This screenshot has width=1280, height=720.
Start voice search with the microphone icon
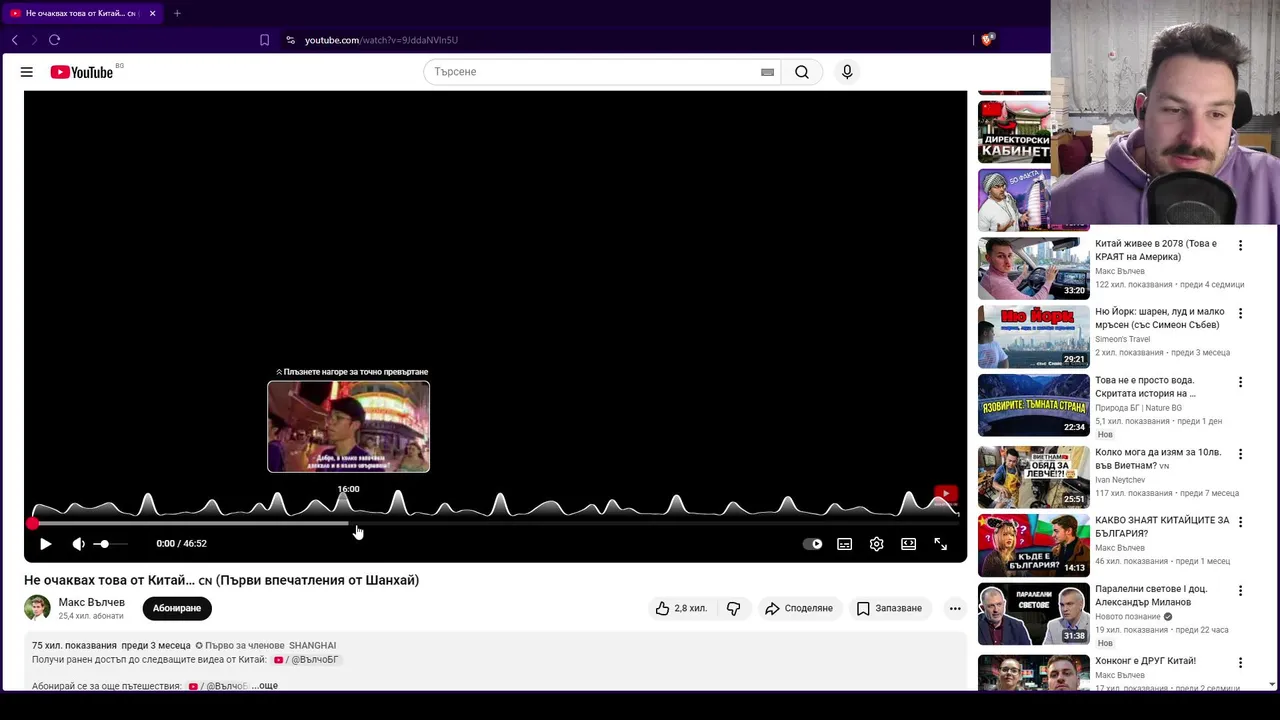[x=847, y=72]
